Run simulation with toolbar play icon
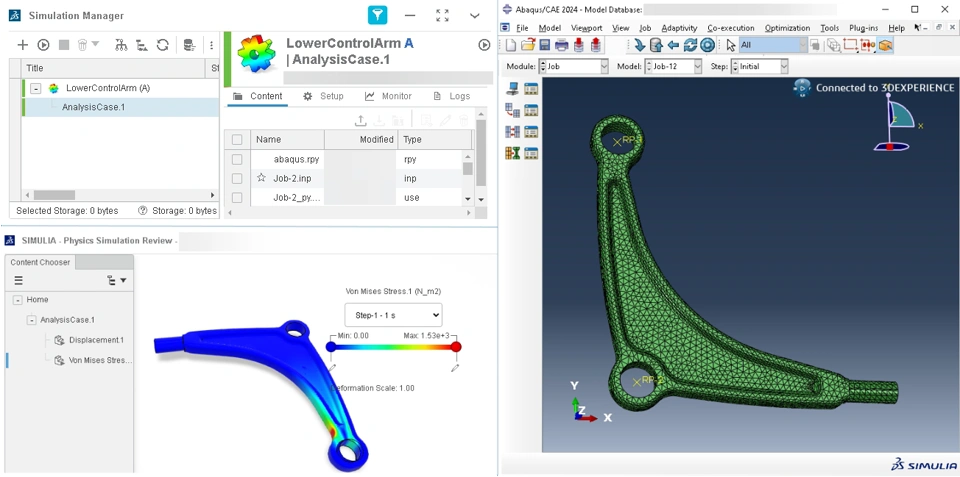This screenshot has height=477, width=960. click(43, 45)
